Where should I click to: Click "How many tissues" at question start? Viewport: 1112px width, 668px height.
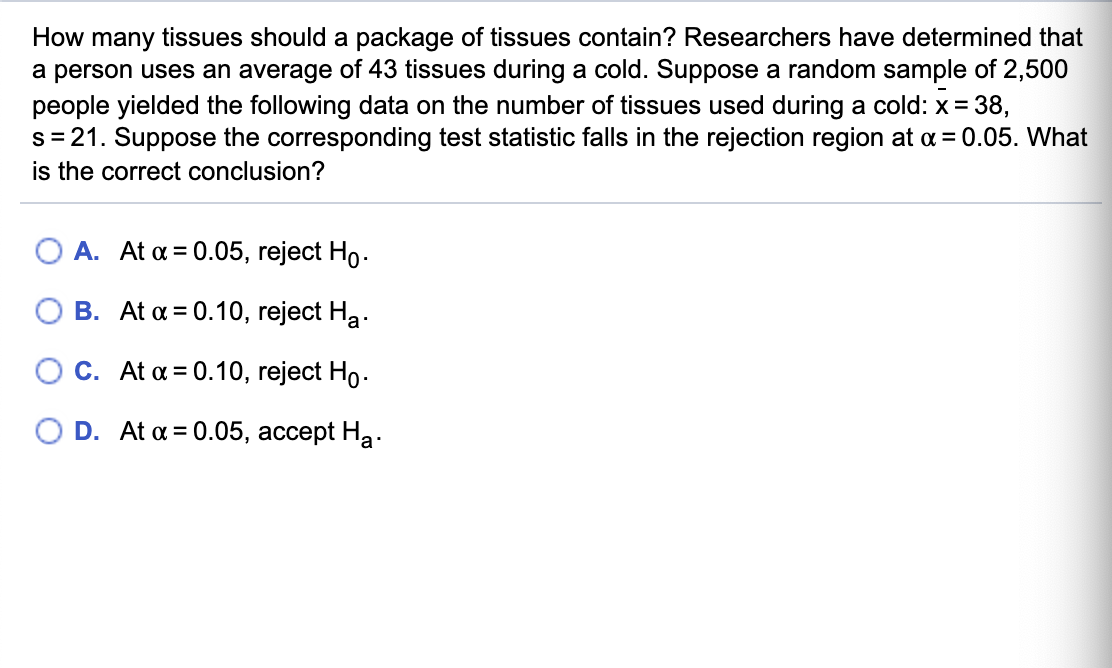tap(118, 38)
